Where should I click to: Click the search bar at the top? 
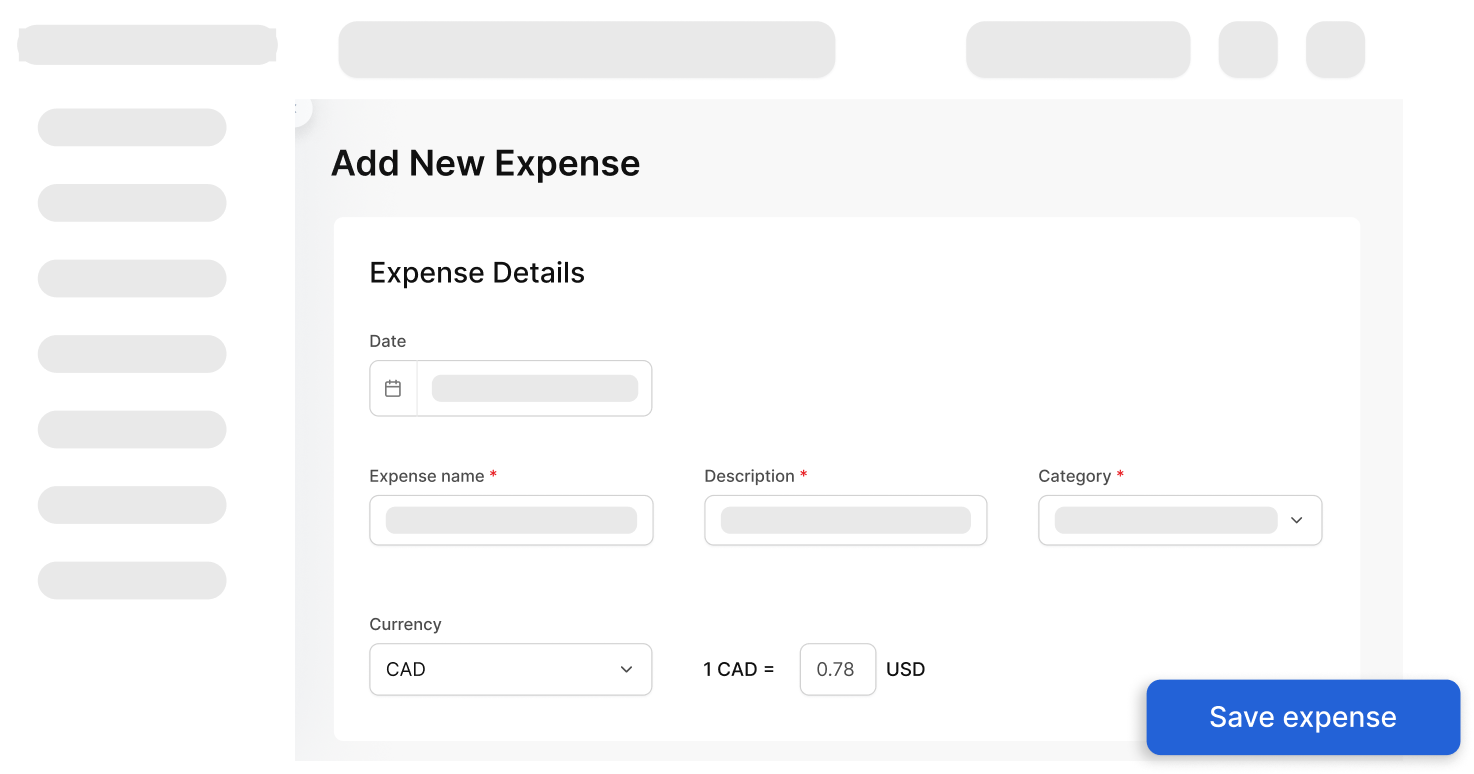[587, 48]
